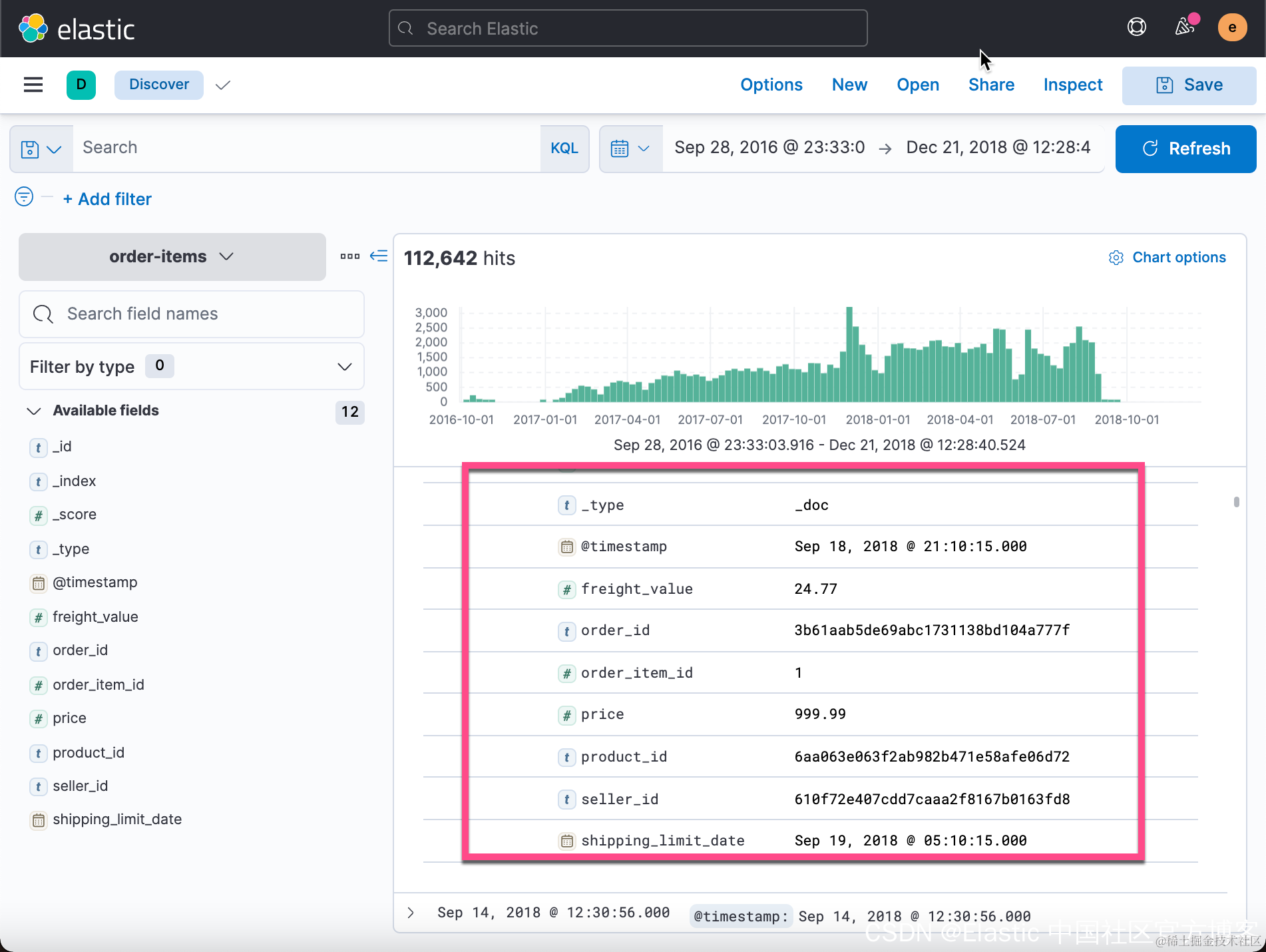1266x952 pixels.
Task: Open the help menu lifebuoy icon
Action: 1137,27
